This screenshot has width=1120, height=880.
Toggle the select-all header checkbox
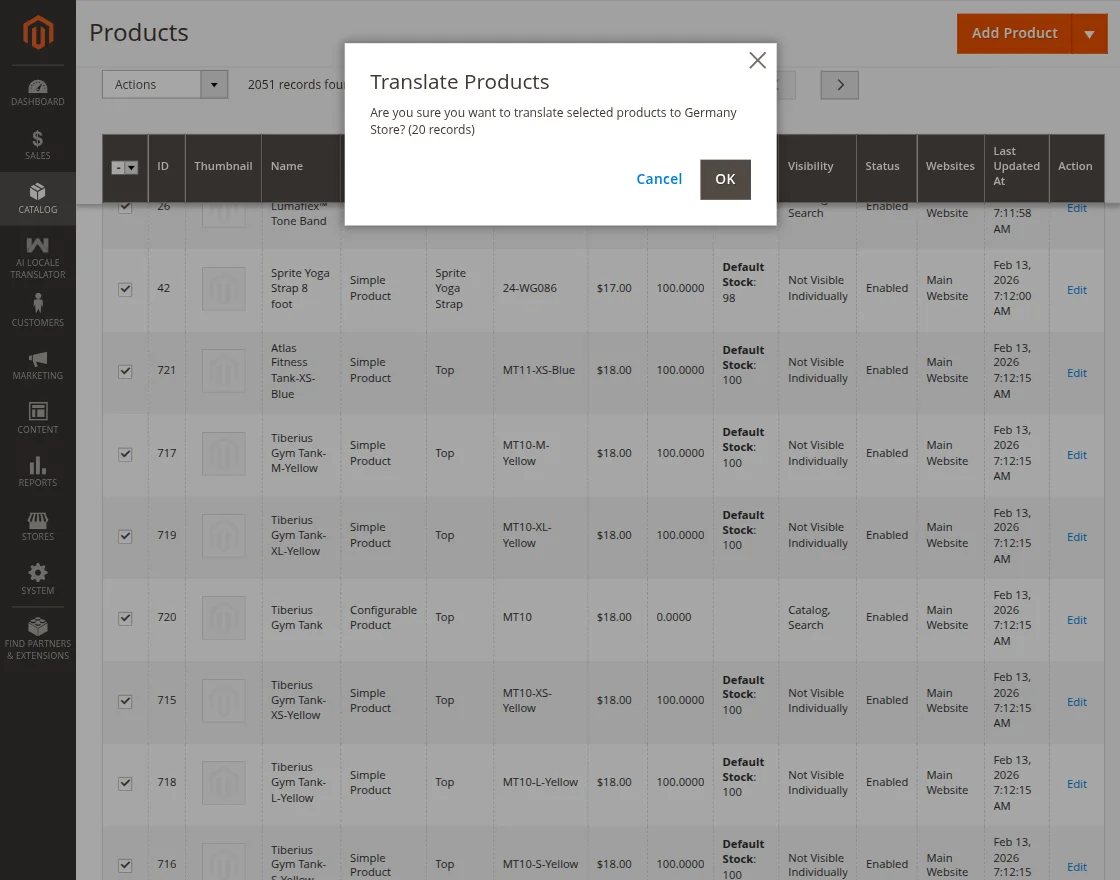click(x=119, y=168)
